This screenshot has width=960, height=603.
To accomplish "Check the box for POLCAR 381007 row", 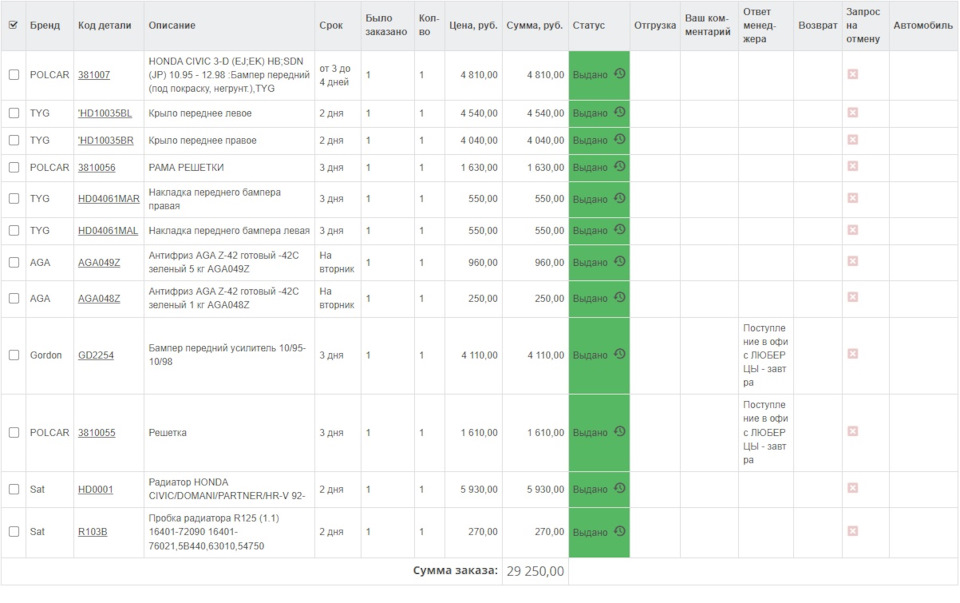I will point(13,75).
